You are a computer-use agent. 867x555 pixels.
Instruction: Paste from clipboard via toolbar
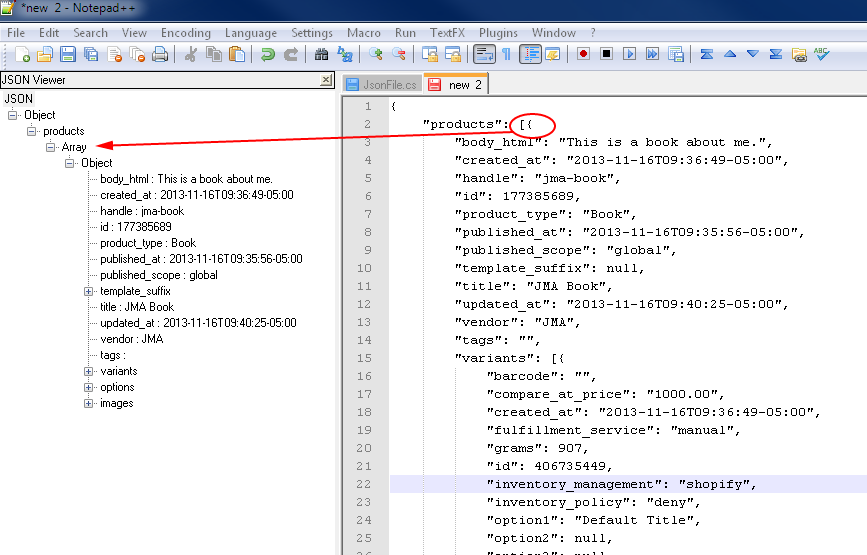click(237, 54)
